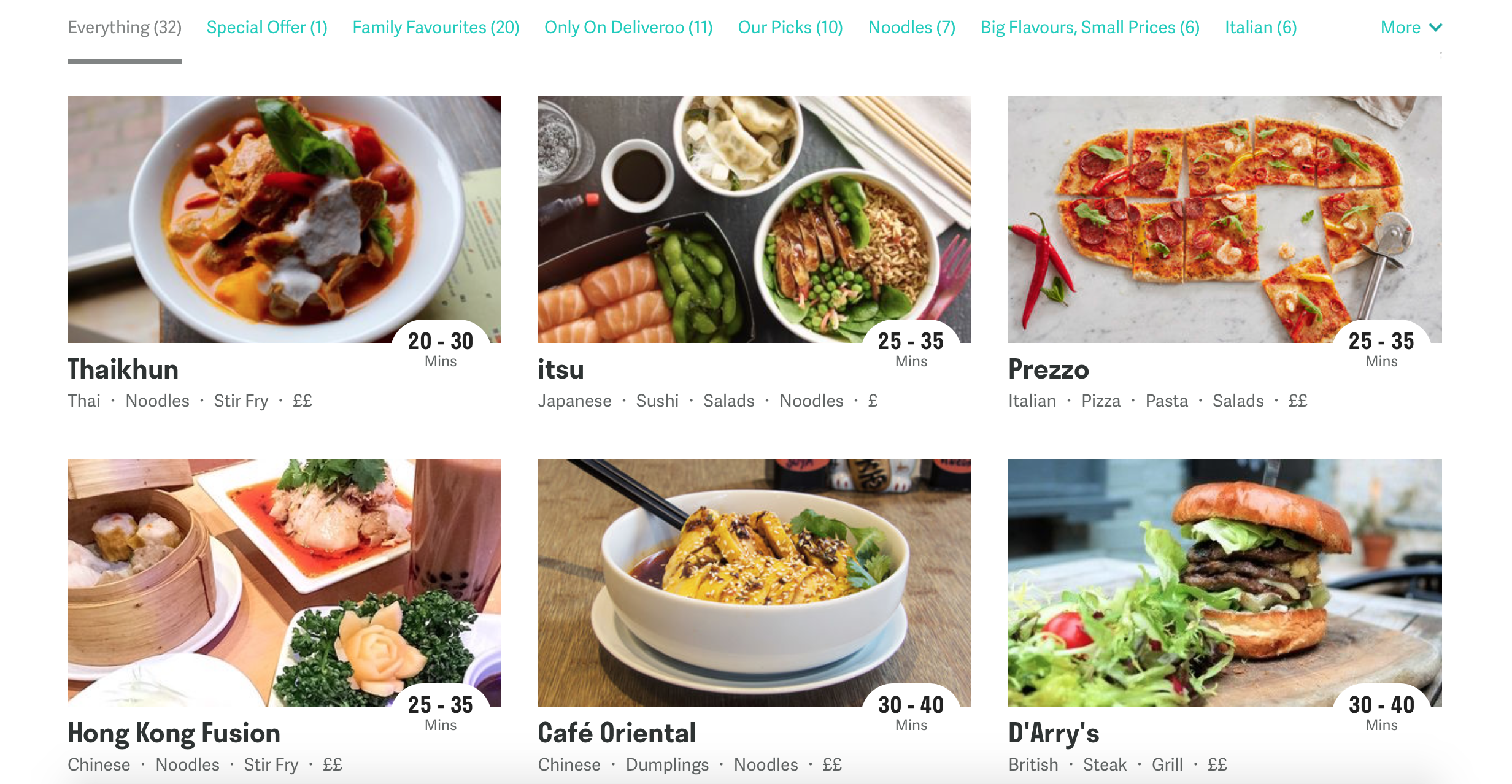Open the Hong Kong Fusion dim sum photo
The image size is (1512, 784).
tap(284, 583)
